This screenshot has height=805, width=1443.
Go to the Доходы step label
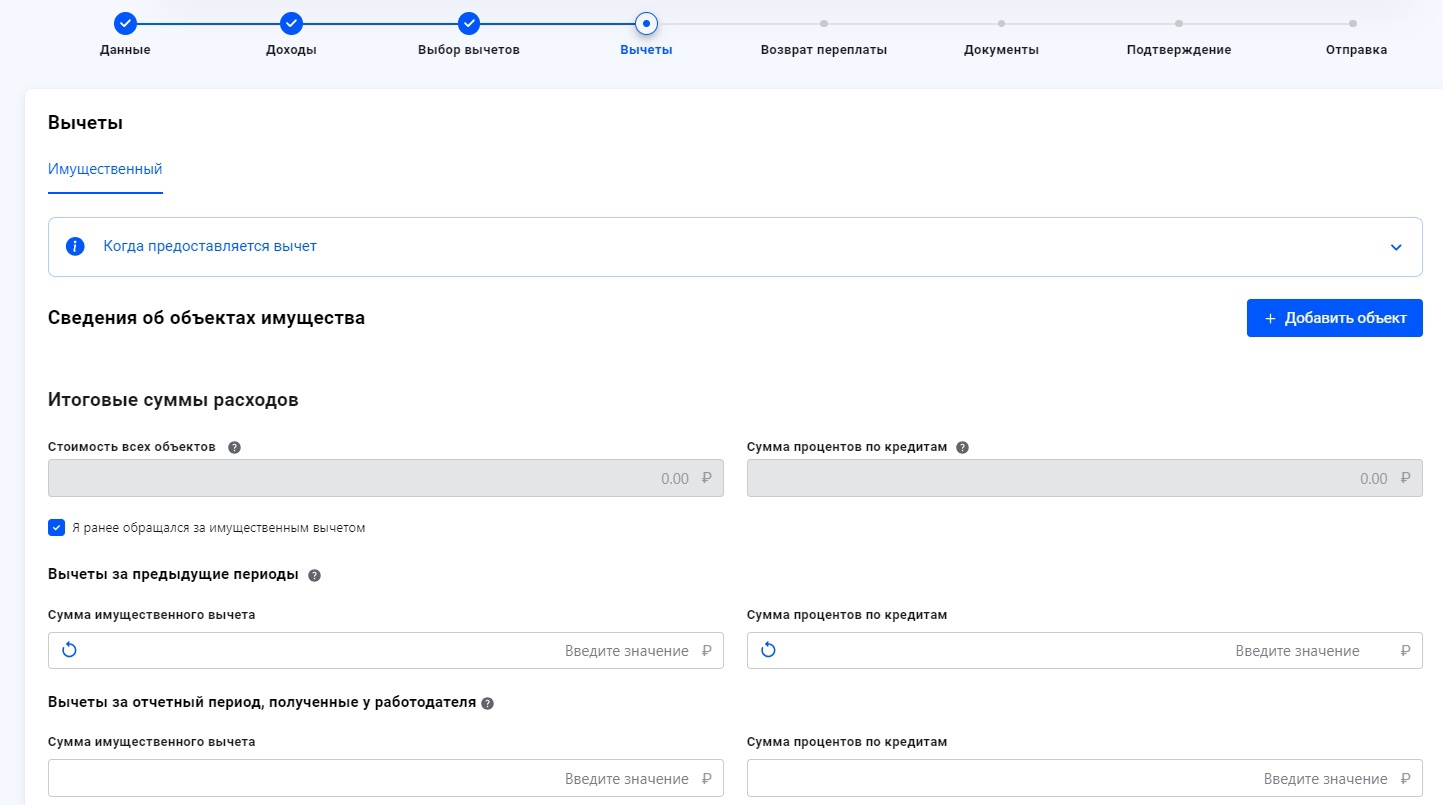[291, 50]
